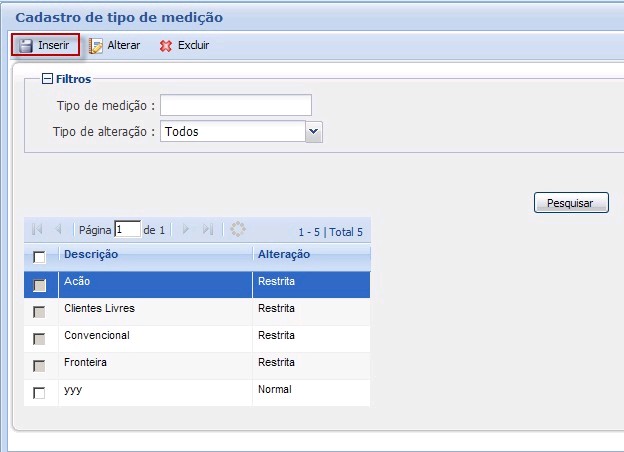This screenshot has width=624, height=452.
Task: Go to first page of grid
Action: tap(38, 230)
